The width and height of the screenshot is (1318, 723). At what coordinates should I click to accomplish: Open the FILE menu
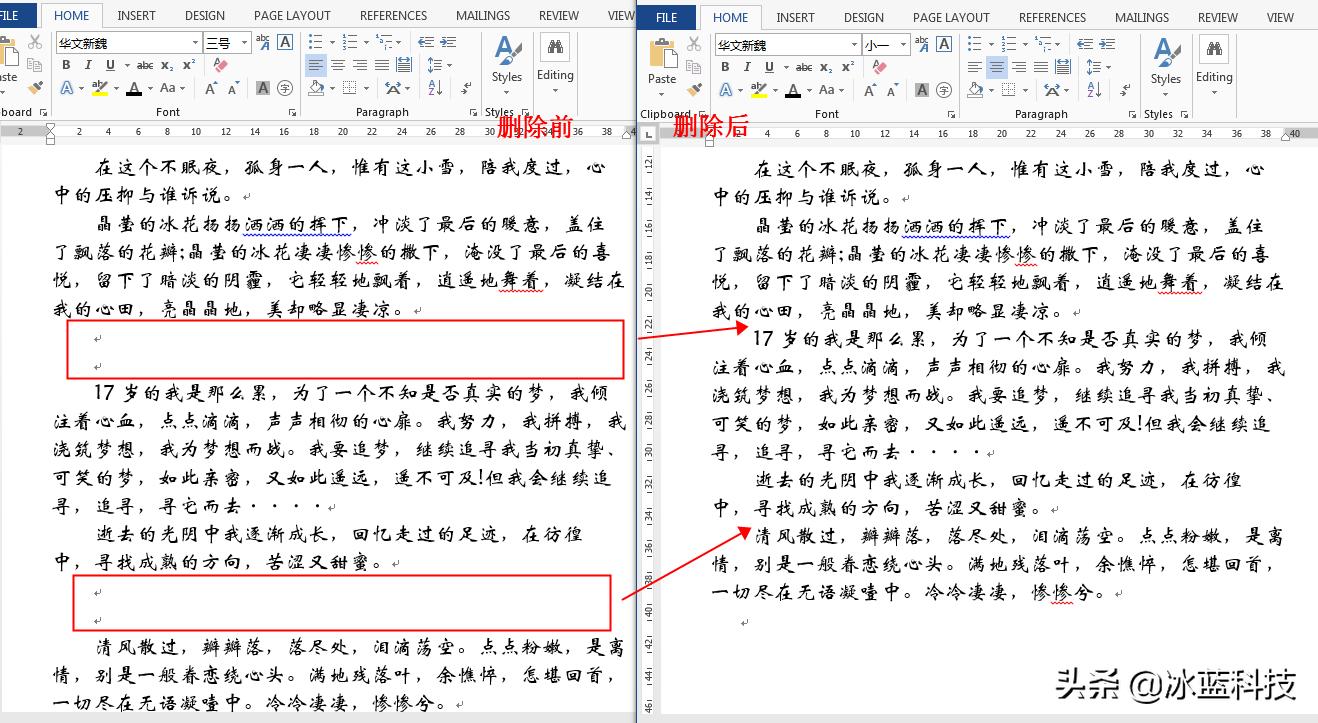(13, 15)
